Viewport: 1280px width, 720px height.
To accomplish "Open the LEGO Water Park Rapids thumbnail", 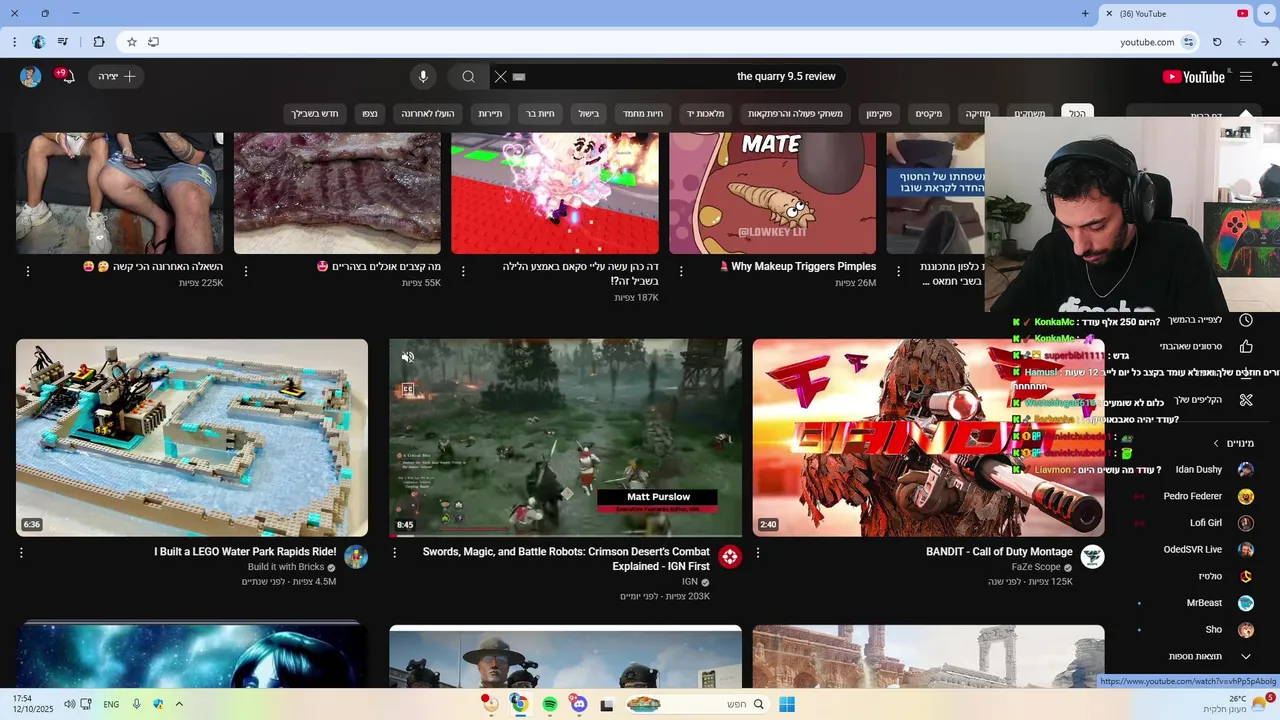I will pos(192,438).
